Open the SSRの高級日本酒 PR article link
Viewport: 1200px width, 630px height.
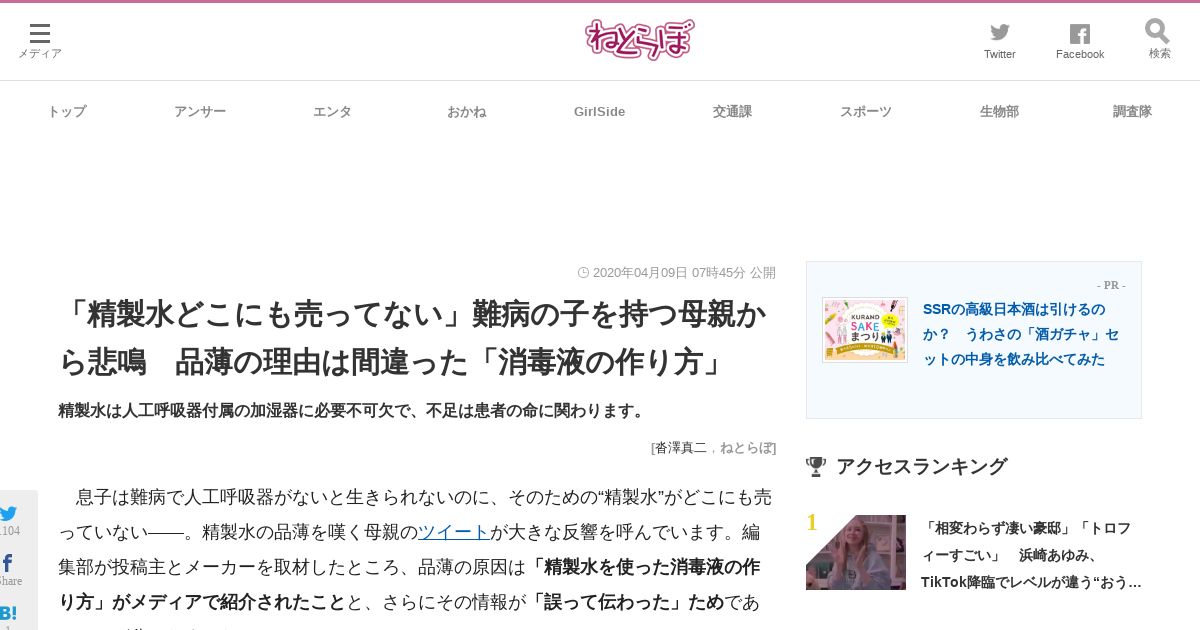coord(1021,334)
